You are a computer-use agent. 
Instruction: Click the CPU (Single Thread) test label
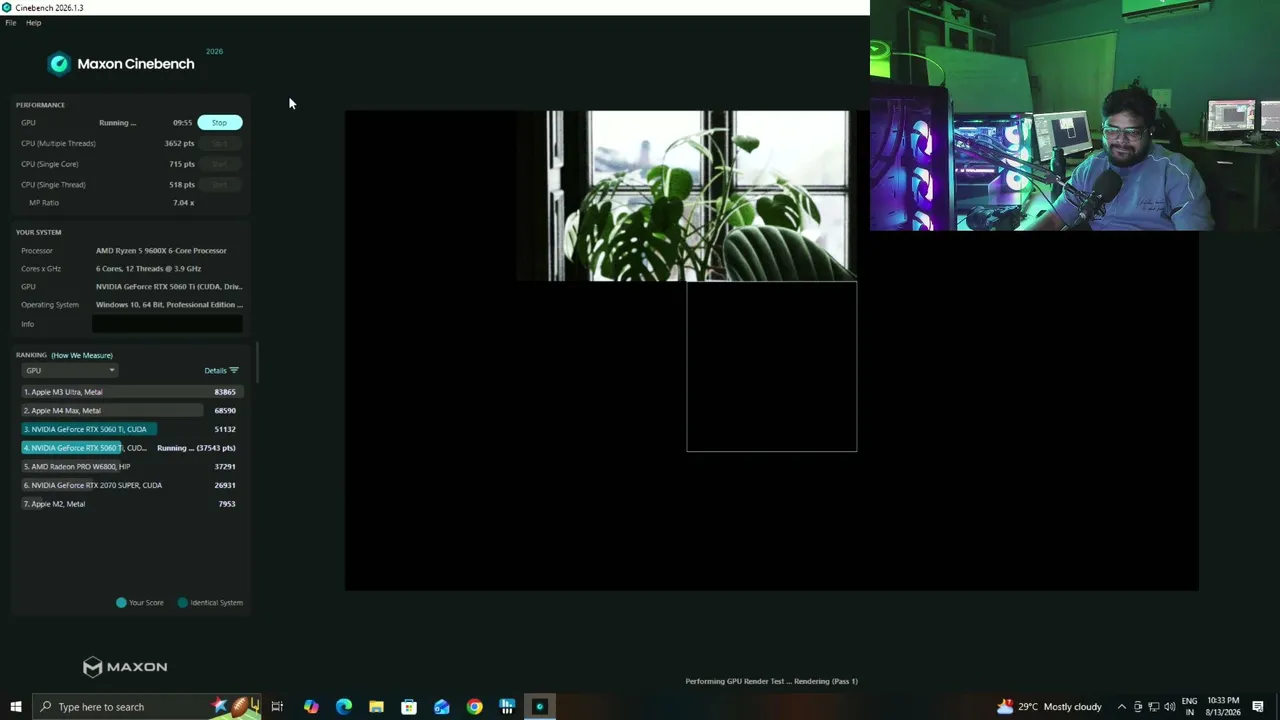53,184
